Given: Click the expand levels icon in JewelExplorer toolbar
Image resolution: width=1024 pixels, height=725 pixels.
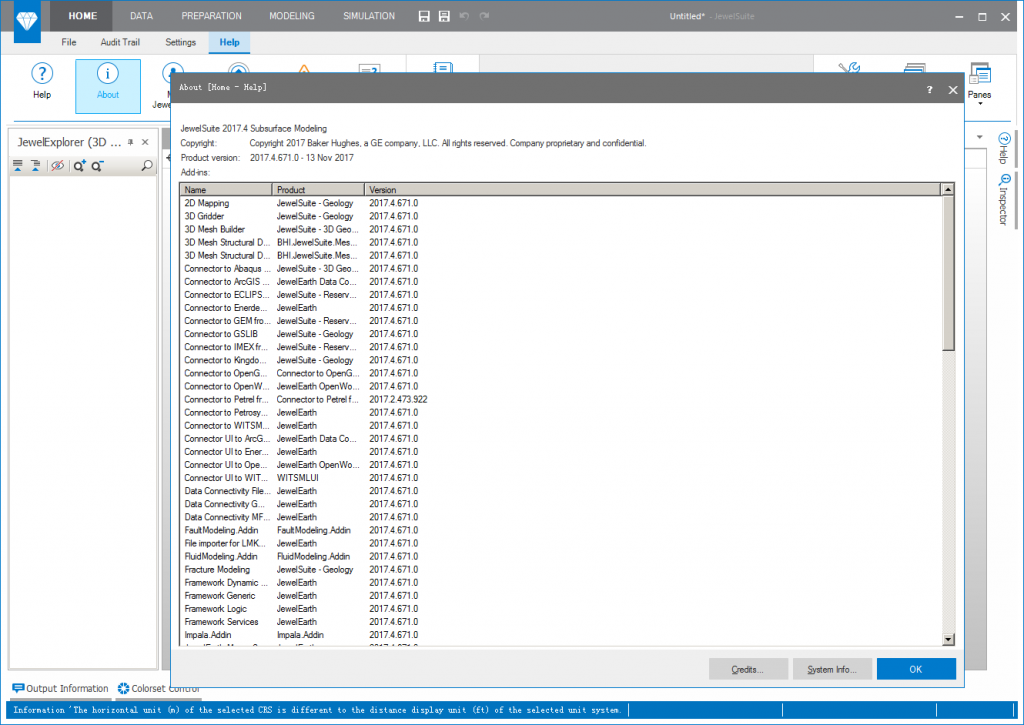Looking at the screenshot, I should coord(35,166).
